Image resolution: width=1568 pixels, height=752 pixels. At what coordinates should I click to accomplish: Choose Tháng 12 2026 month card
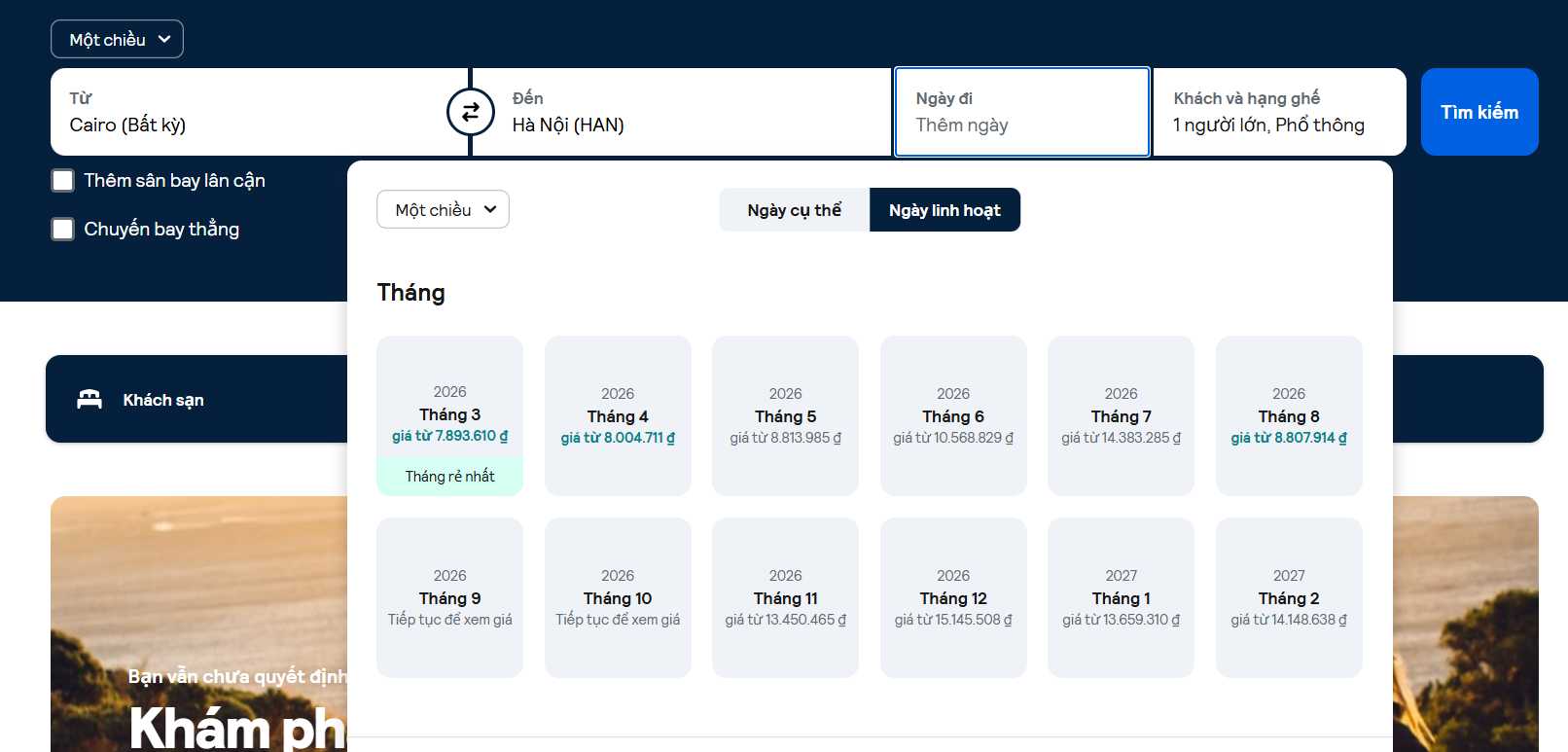[953, 597]
